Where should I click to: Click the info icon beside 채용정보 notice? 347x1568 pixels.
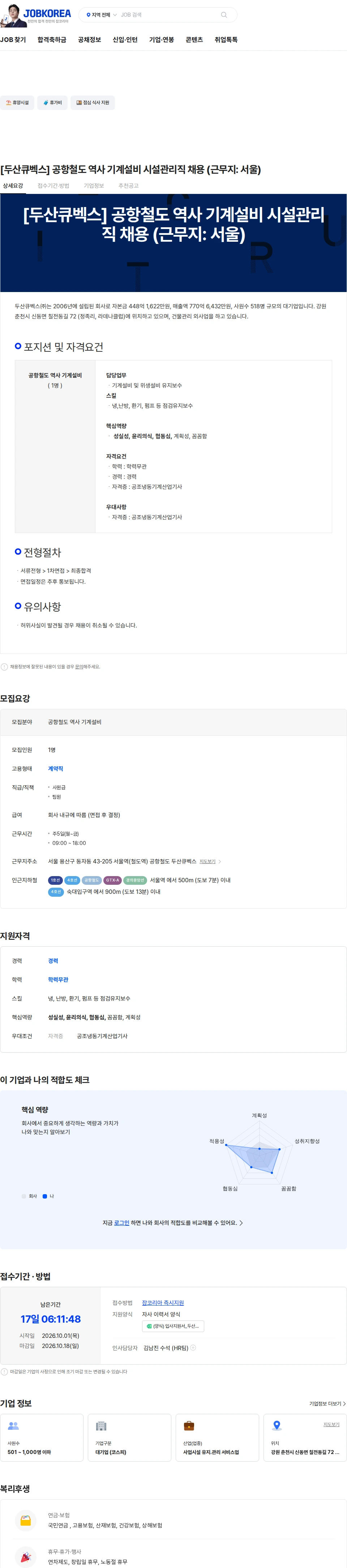coord(4,667)
